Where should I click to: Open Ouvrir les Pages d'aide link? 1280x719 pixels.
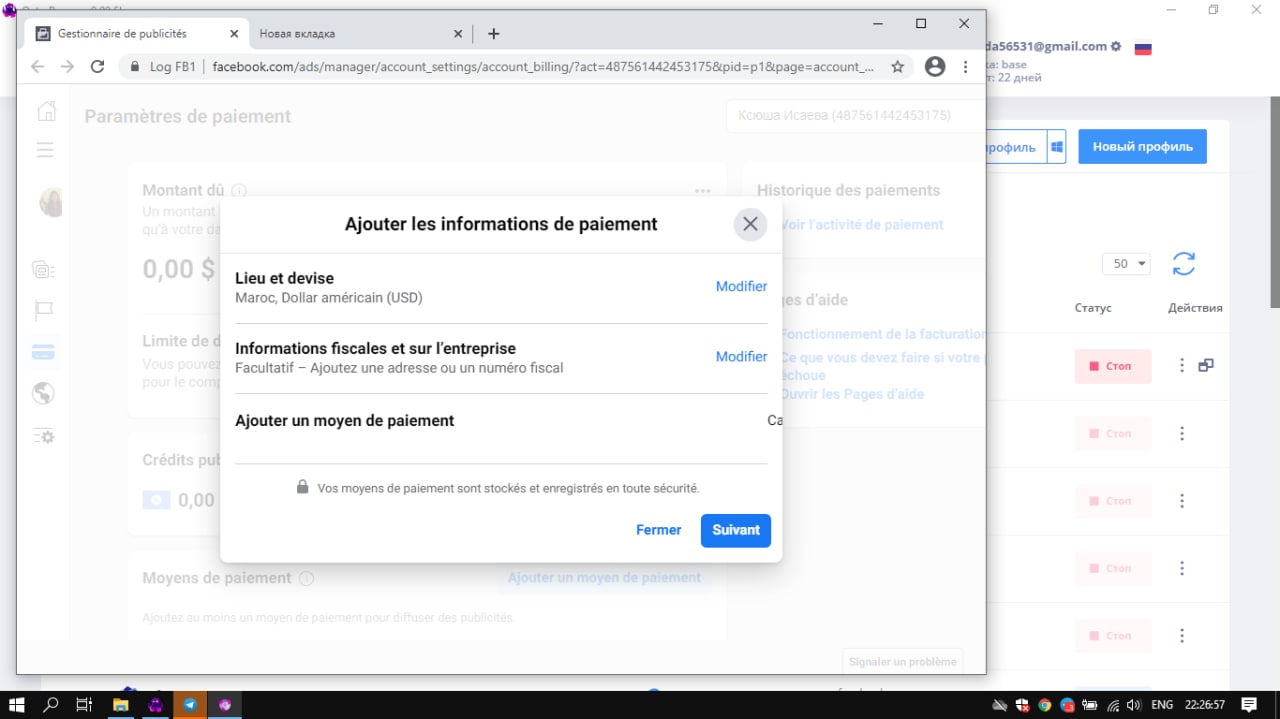coord(852,394)
